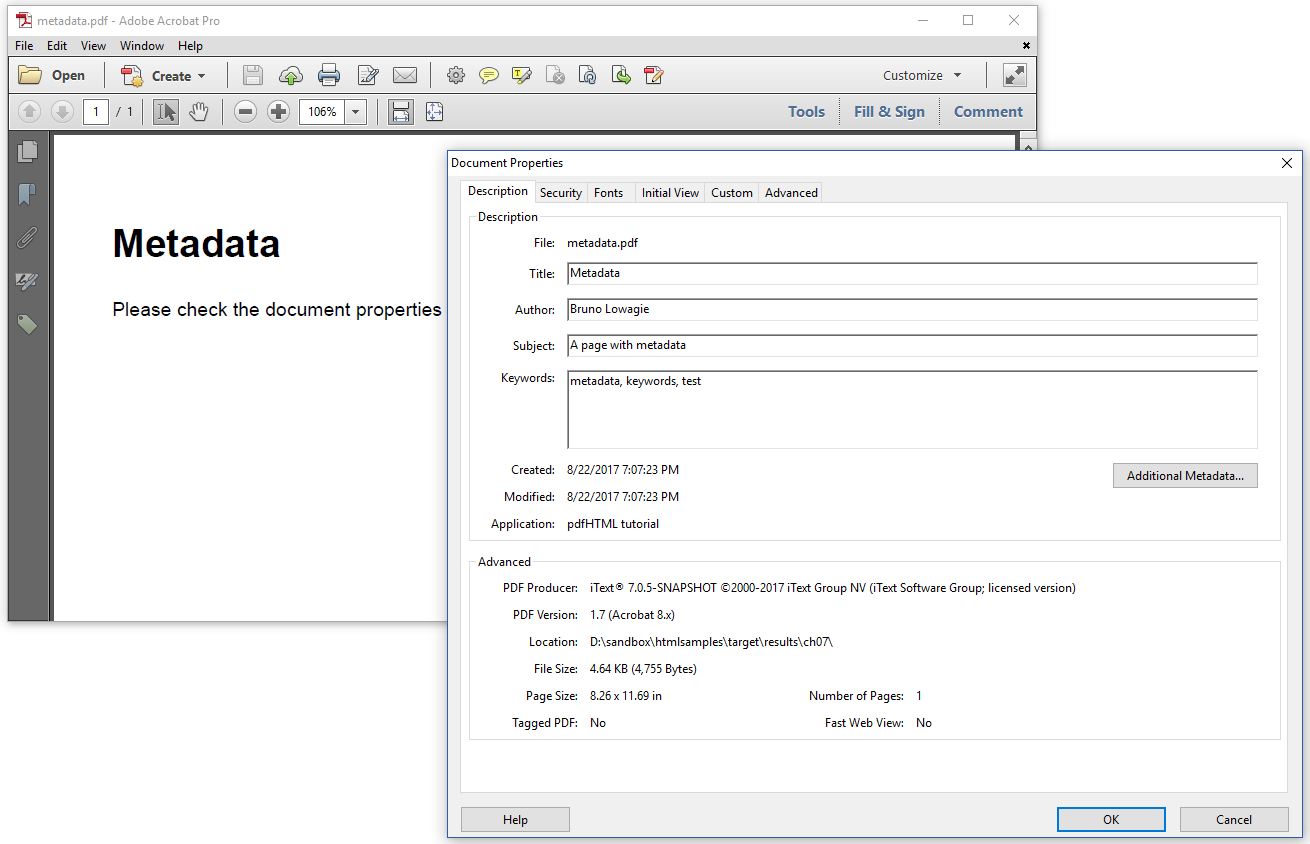Click the Author field showing Bruno Lowagie
1310x844 pixels.
coord(912,309)
